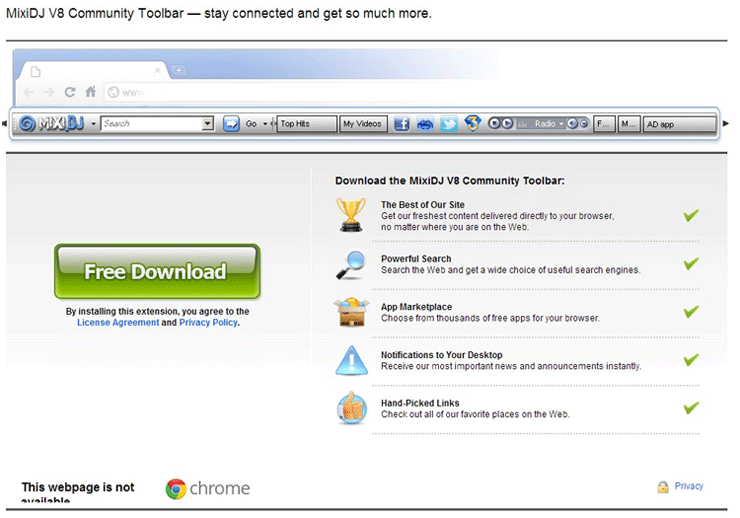This screenshot has height=518, width=740.
Task: Click the Facebook icon in the toolbar
Action: (401, 124)
